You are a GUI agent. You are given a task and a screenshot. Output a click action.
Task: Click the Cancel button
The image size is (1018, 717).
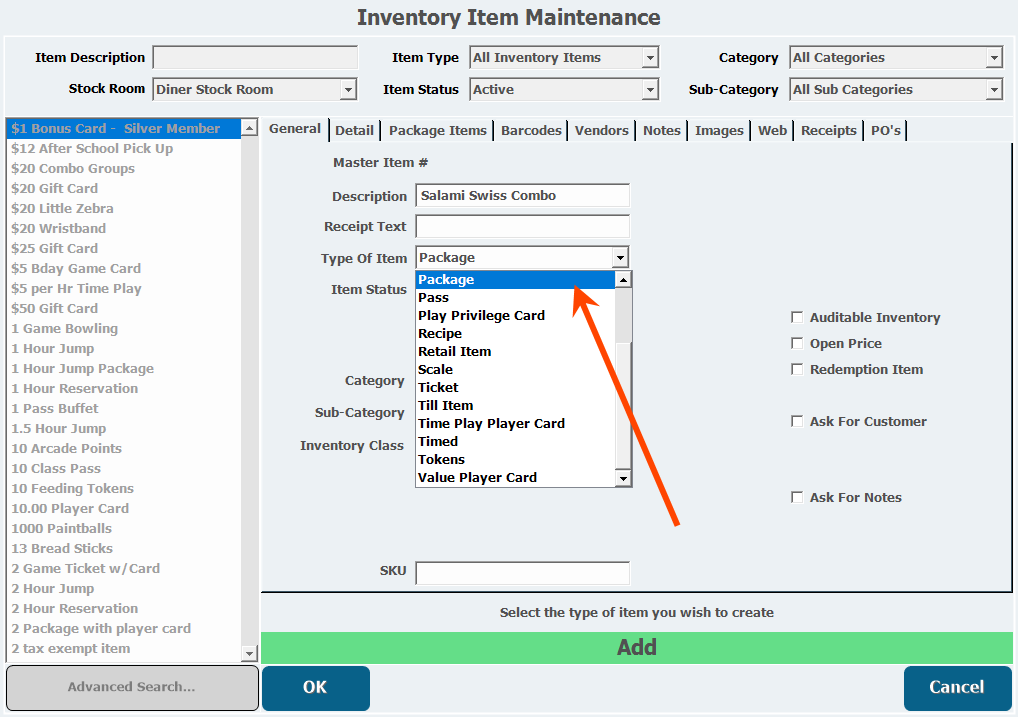click(957, 688)
